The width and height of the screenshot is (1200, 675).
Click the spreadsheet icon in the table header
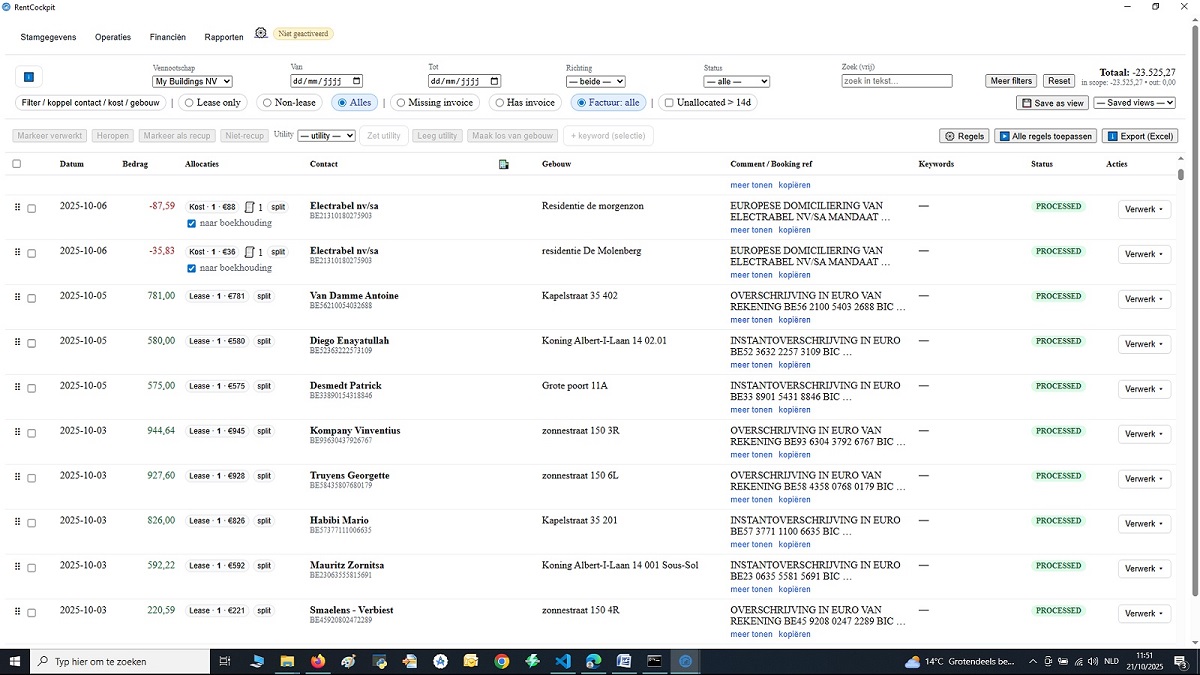503,164
